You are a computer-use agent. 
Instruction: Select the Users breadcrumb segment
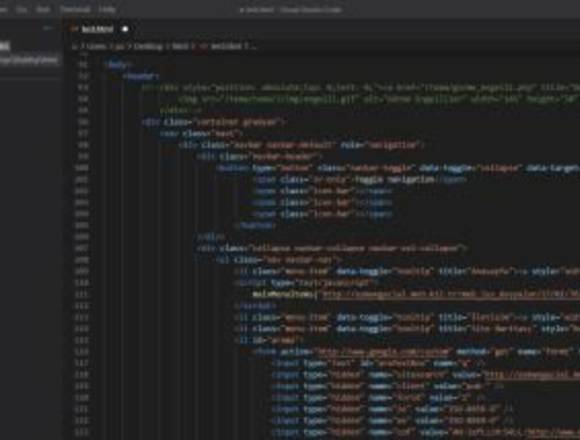click(96, 47)
